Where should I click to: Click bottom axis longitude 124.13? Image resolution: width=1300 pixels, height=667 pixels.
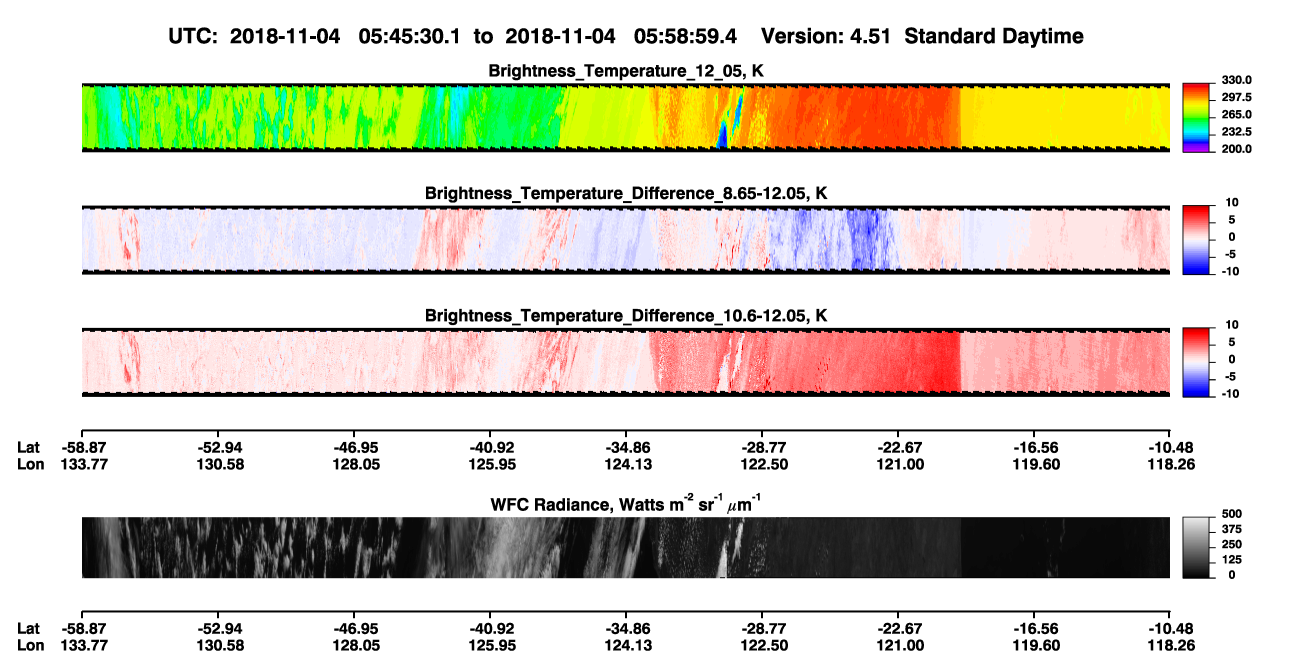pyautogui.click(x=626, y=645)
